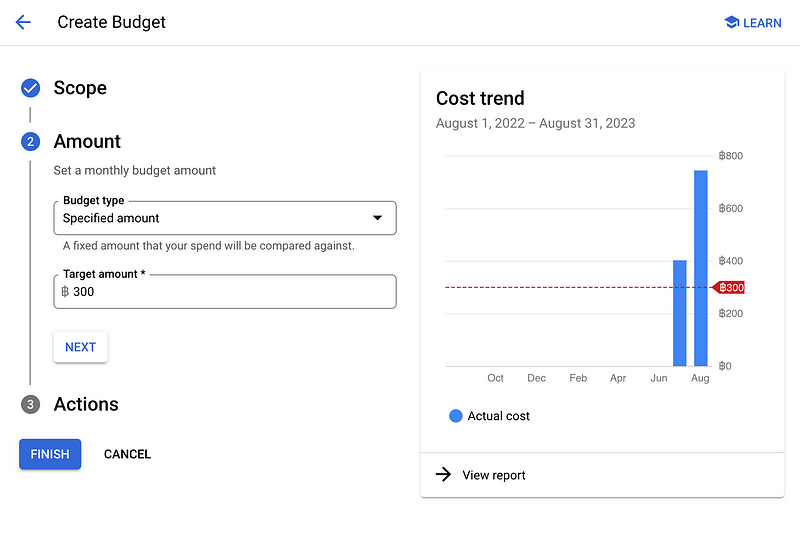Click the step 2 Amount circle icon
Image resolution: width=800 pixels, height=545 pixels.
pyautogui.click(x=30, y=142)
